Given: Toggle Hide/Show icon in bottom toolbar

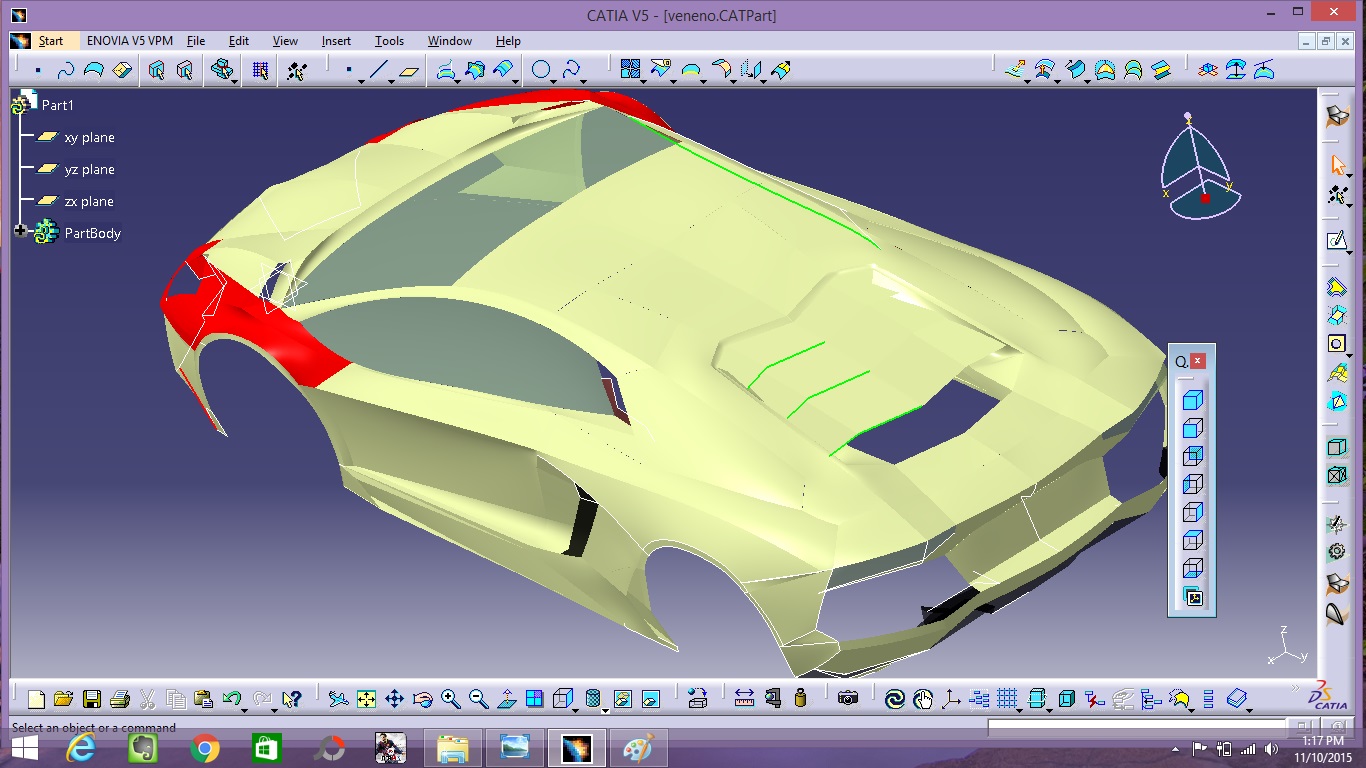Looking at the screenshot, I should [x=623, y=699].
